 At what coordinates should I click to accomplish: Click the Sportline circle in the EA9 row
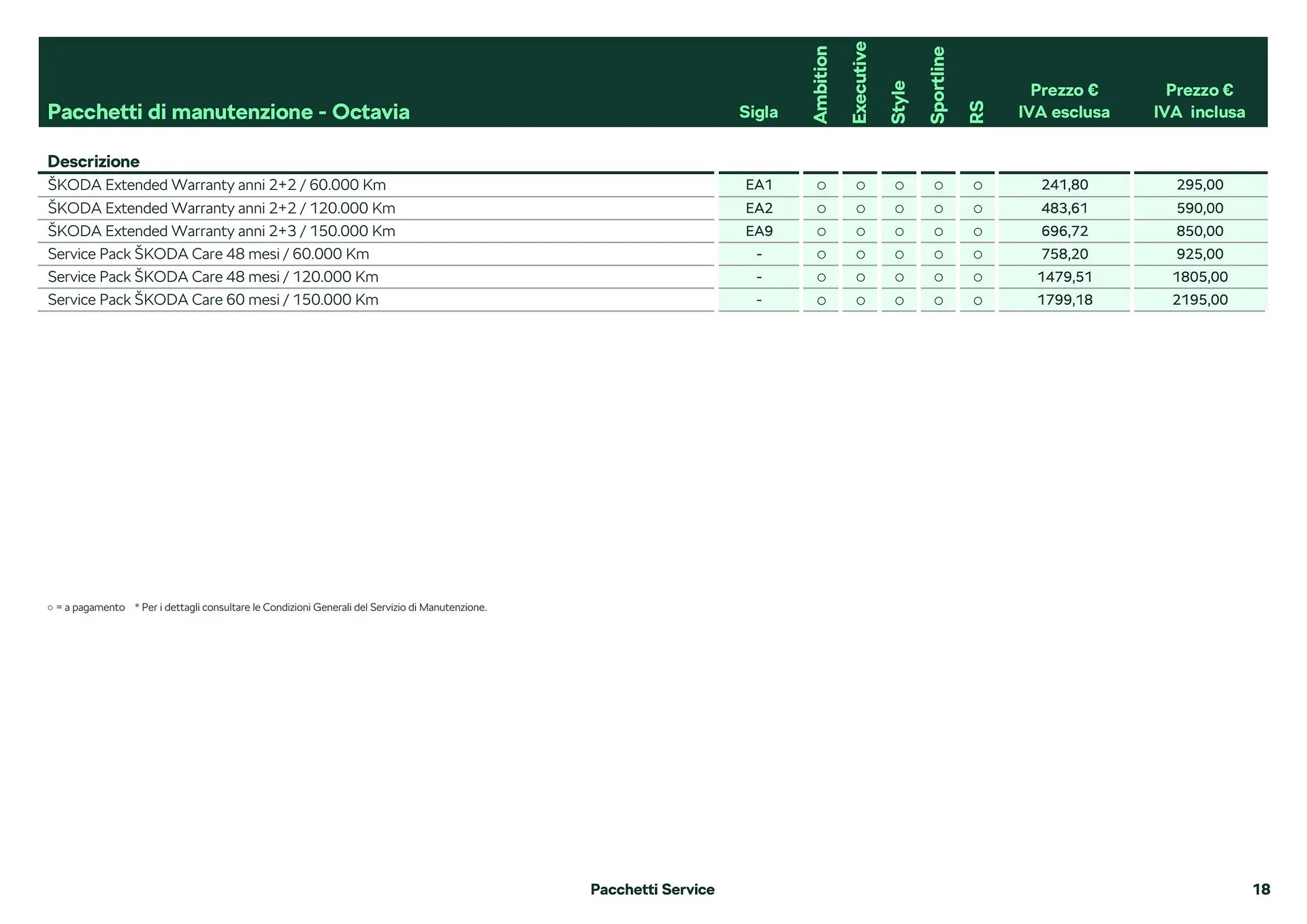[939, 232]
